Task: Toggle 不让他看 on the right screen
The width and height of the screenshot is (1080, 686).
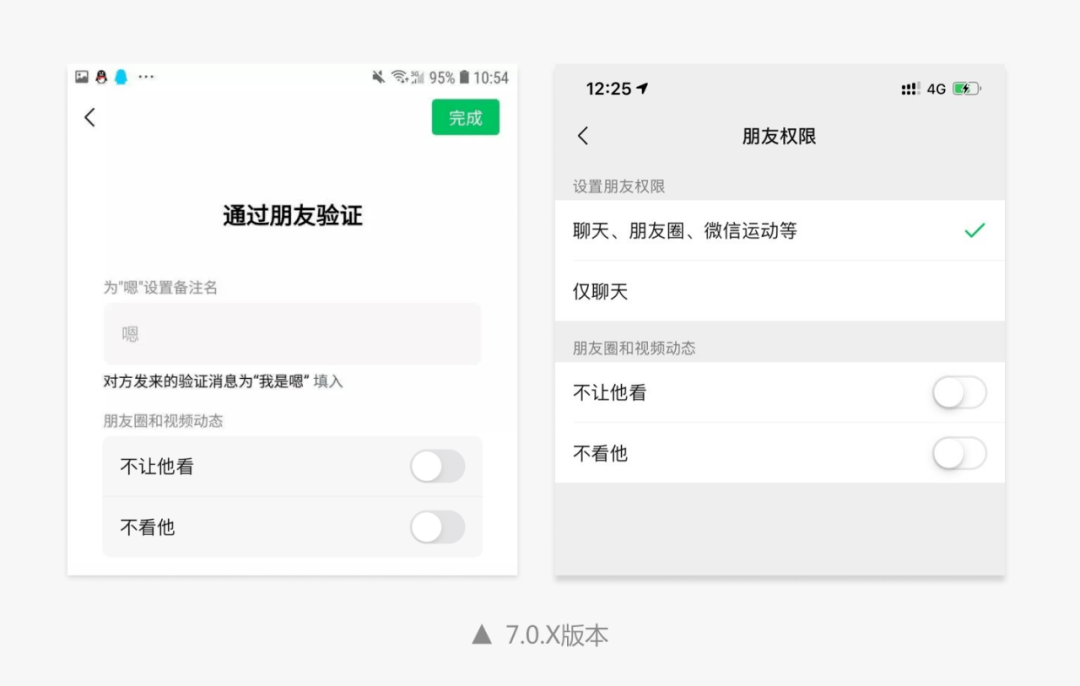Action: [x=959, y=393]
